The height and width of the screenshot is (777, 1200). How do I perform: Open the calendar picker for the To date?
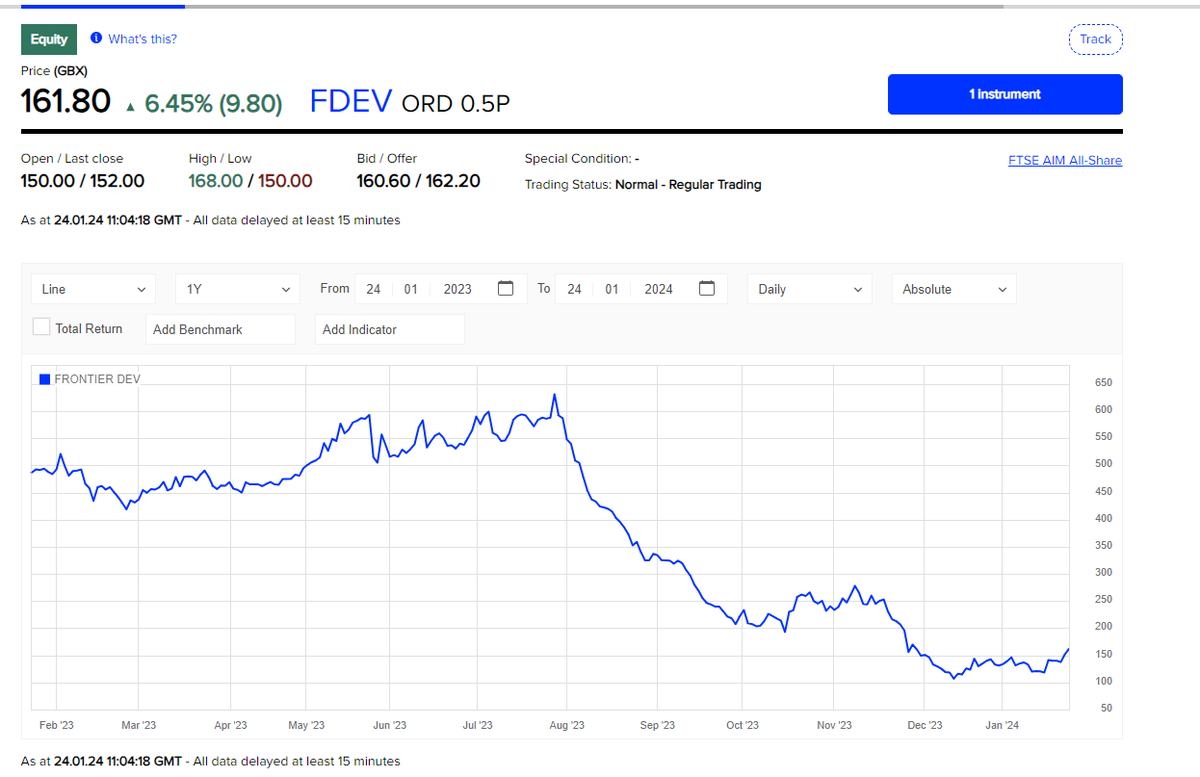(x=707, y=288)
